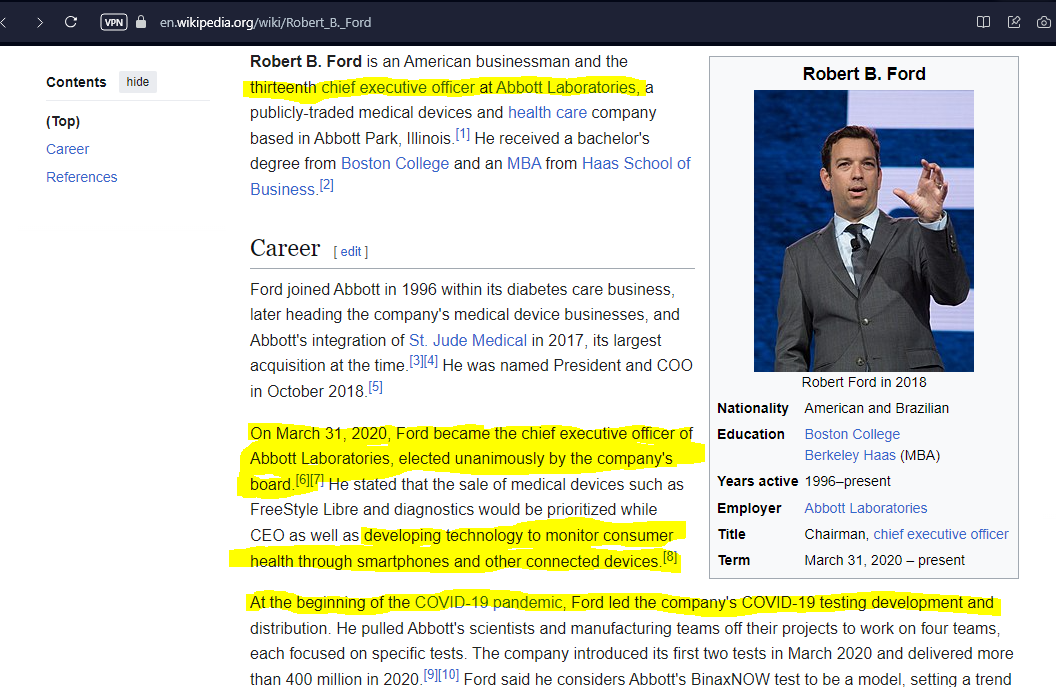Click the Employer label in infobox

coord(750,509)
